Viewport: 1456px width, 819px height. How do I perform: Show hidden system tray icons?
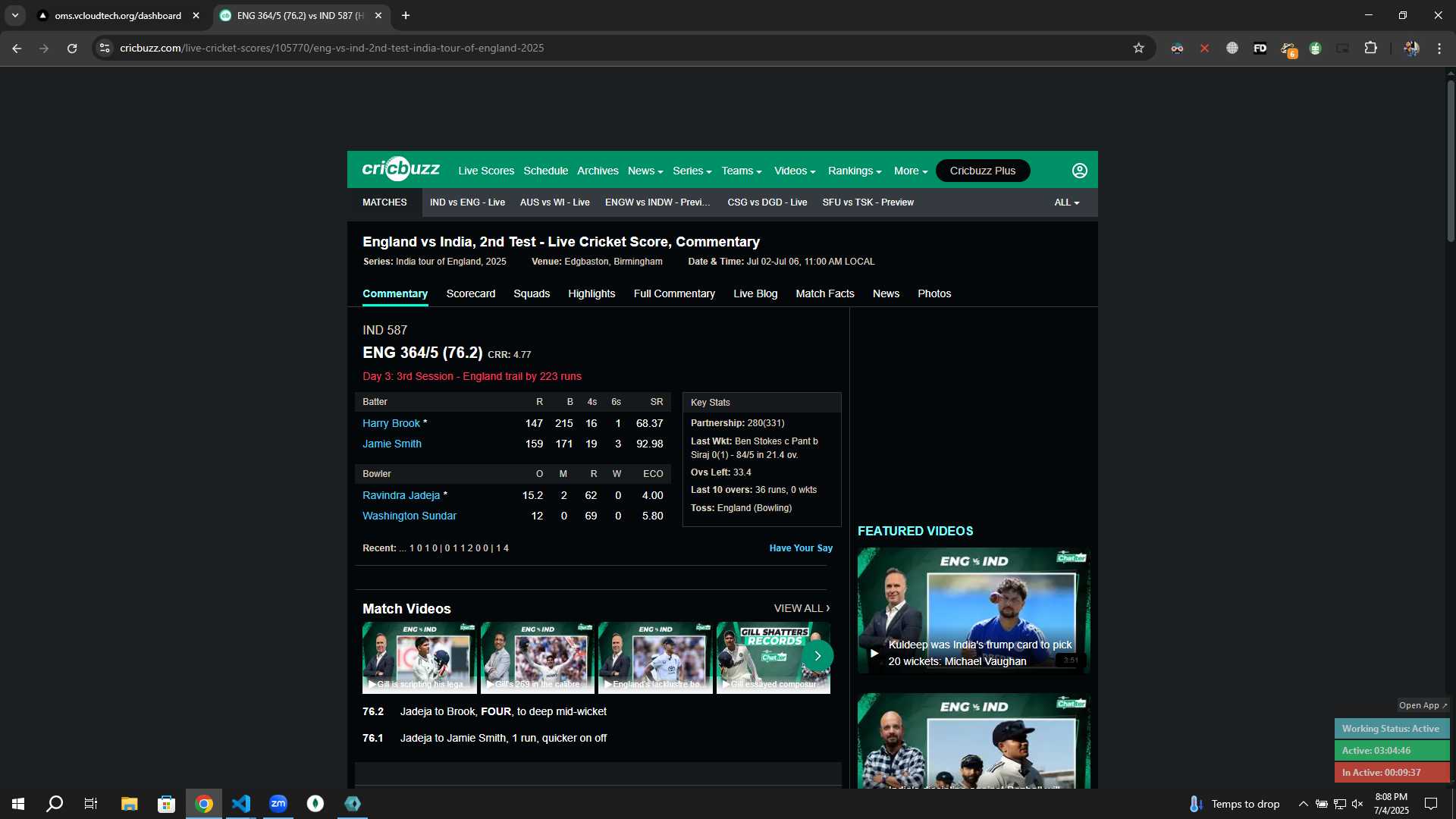(x=1303, y=804)
